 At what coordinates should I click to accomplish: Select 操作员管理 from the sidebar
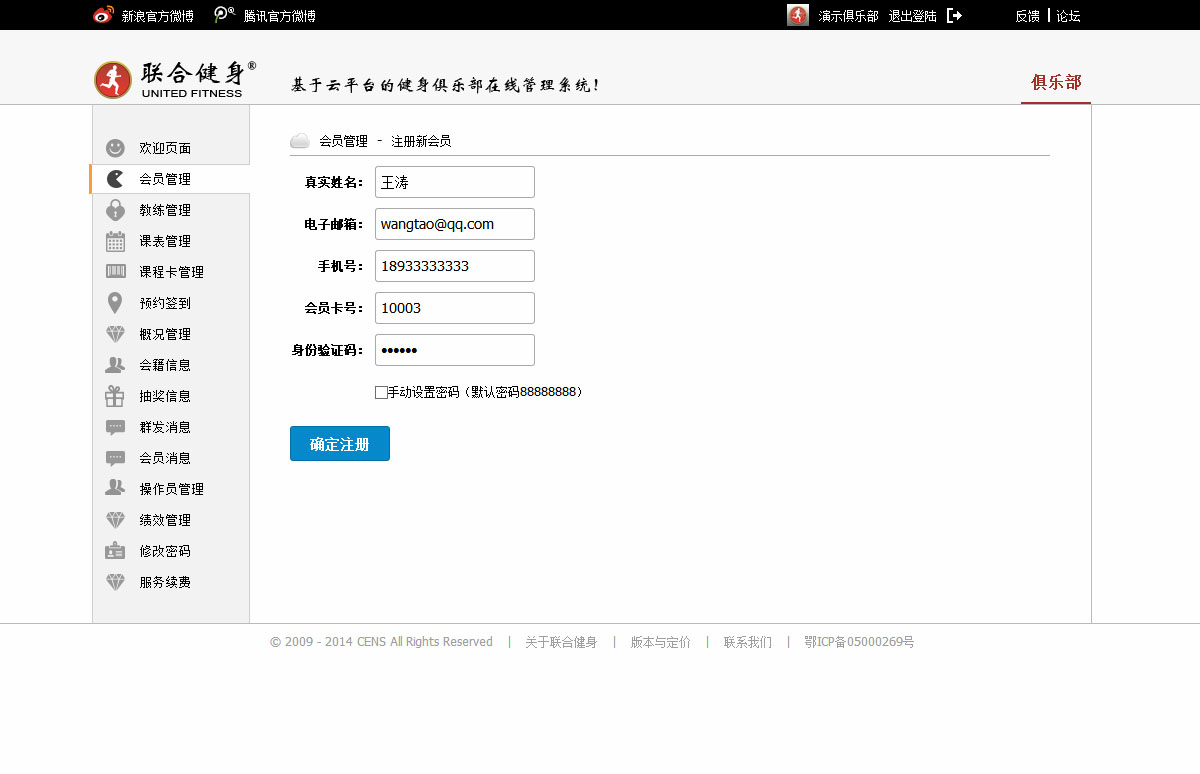[171, 489]
